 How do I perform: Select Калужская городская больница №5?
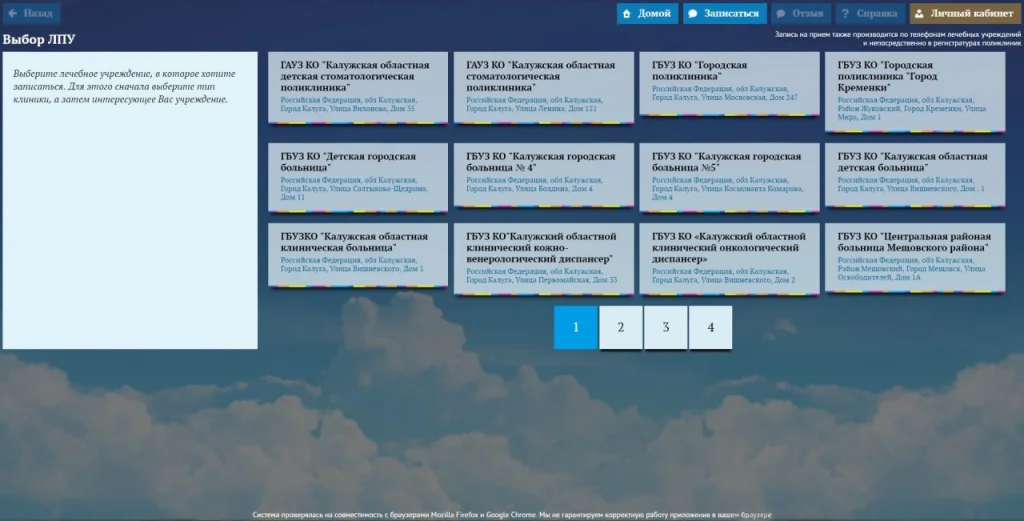(x=729, y=176)
